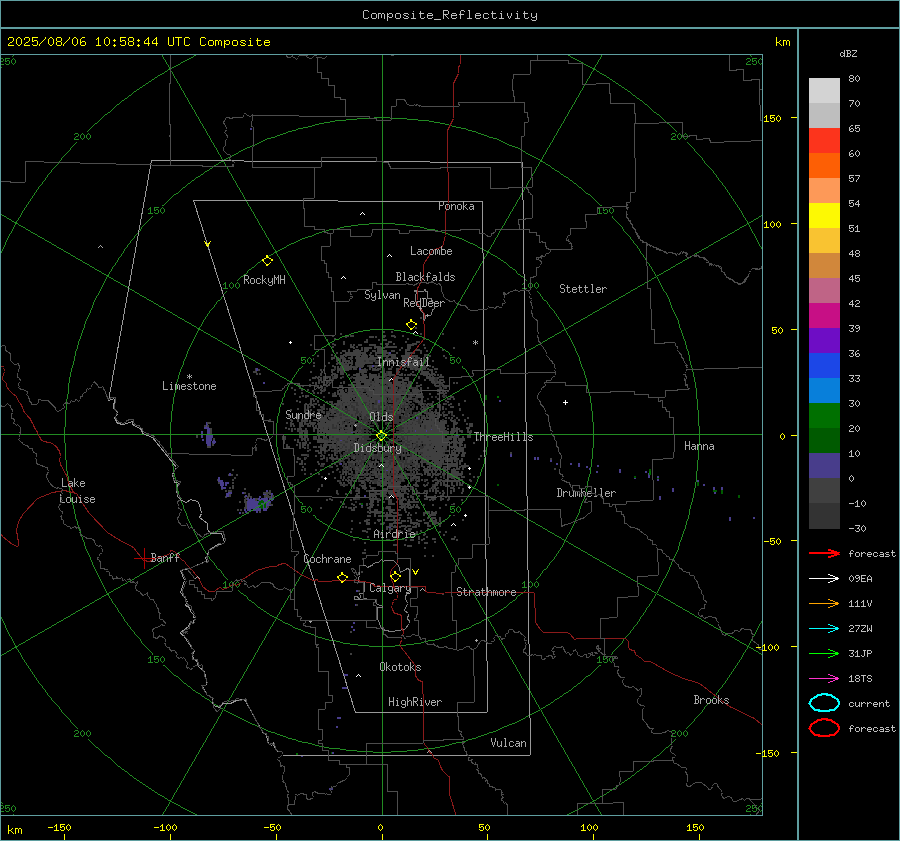
Task: Click the Lacombe label
Action: click(x=431, y=251)
